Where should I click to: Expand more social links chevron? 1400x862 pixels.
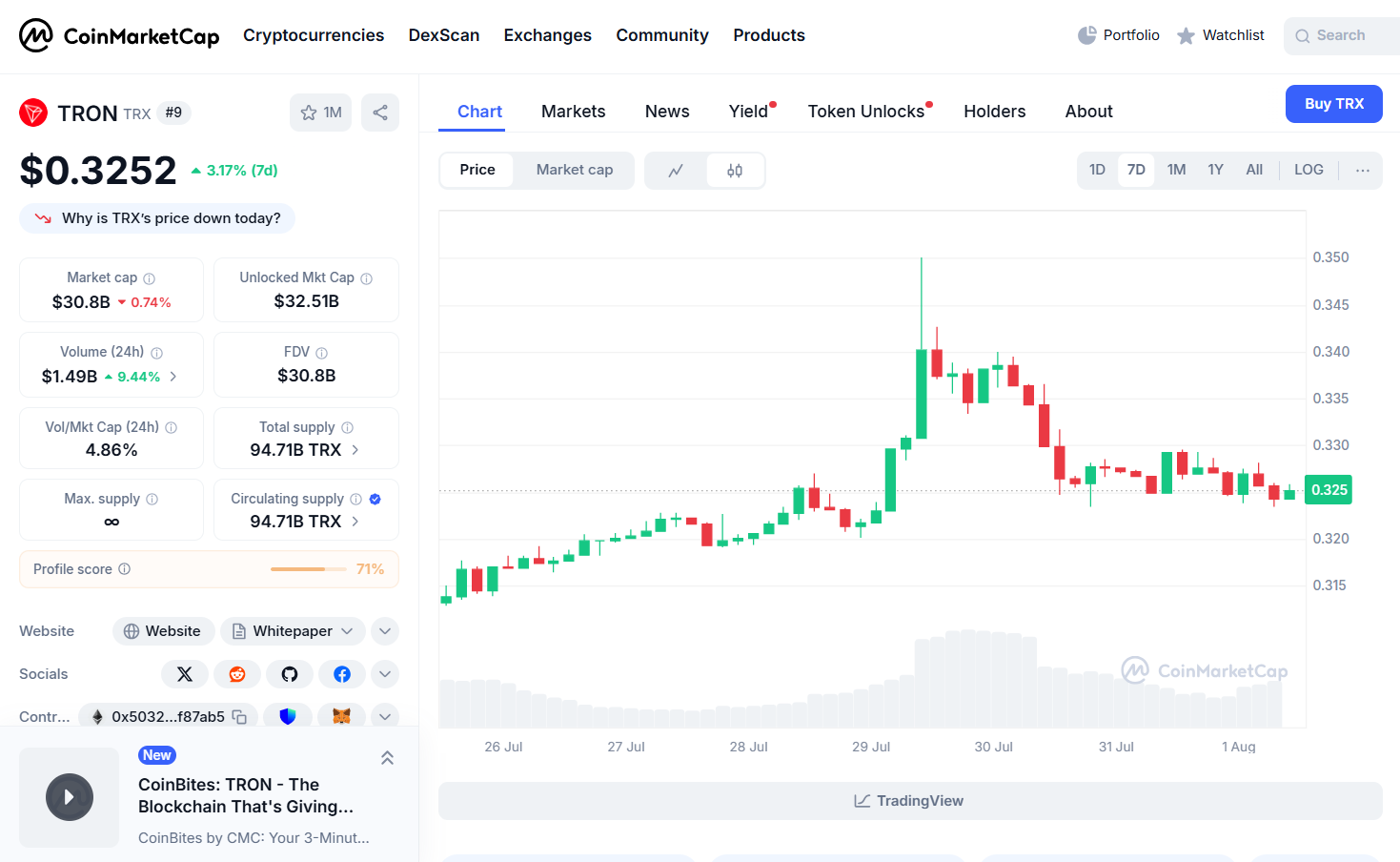385,674
